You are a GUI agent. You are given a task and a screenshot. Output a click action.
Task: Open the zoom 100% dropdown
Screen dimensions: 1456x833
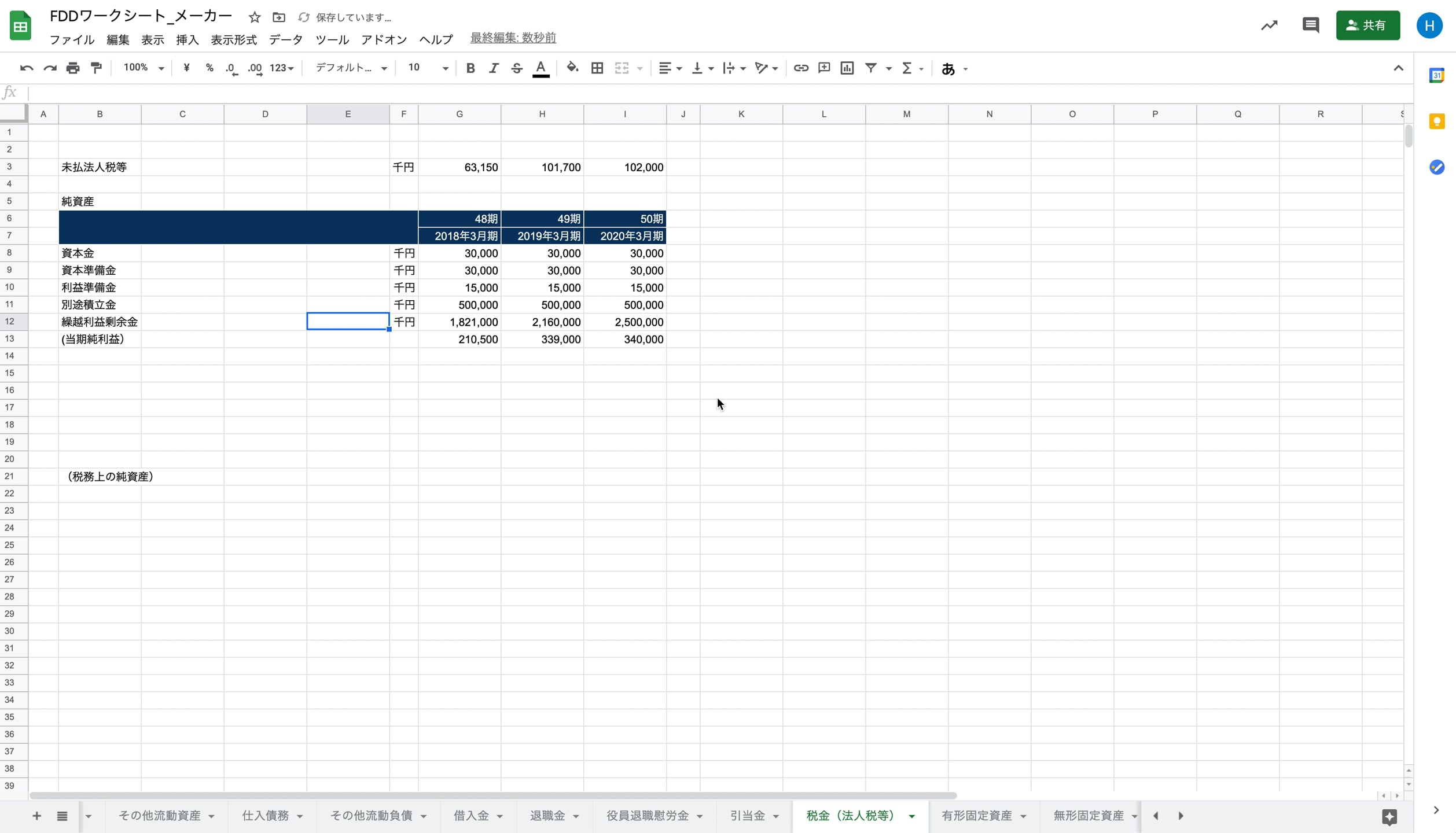click(144, 68)
